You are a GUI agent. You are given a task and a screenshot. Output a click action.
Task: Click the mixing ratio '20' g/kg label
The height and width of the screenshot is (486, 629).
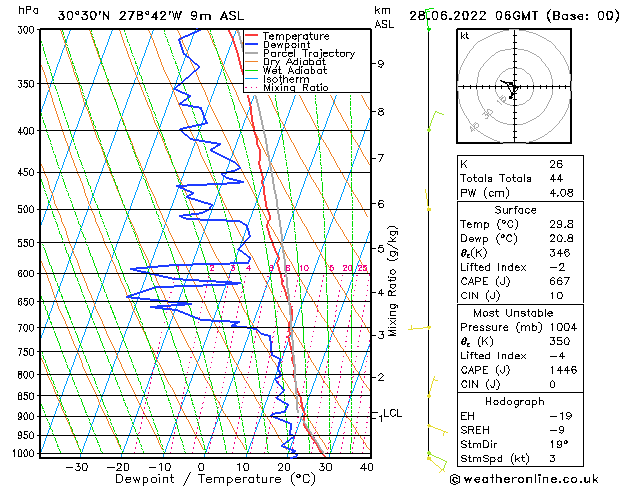click(347, 268)
